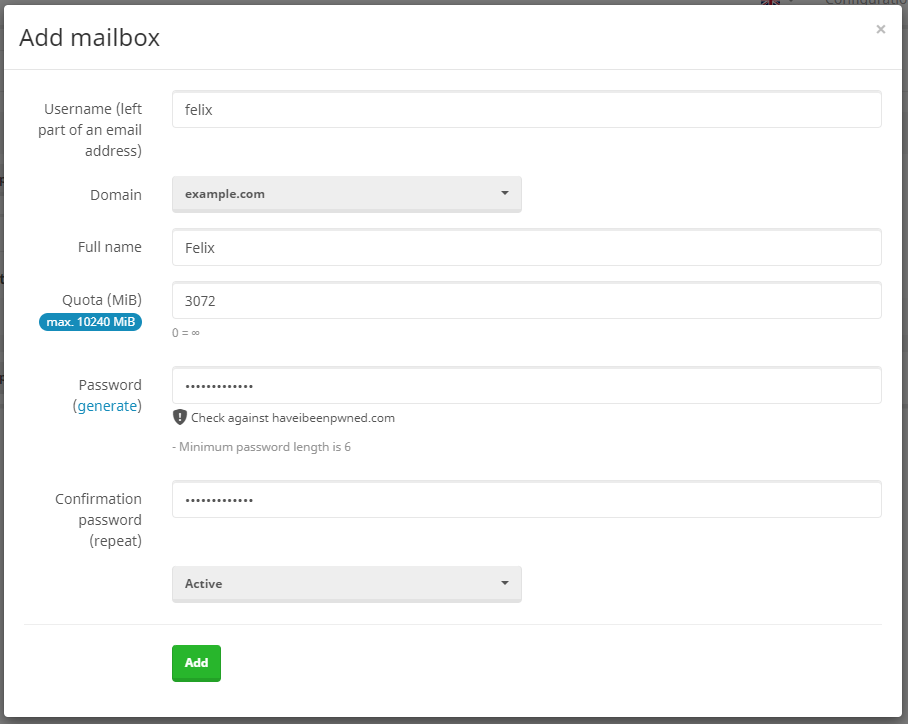
Task: Focus the Username field containing felix
Action: [526, 109]
